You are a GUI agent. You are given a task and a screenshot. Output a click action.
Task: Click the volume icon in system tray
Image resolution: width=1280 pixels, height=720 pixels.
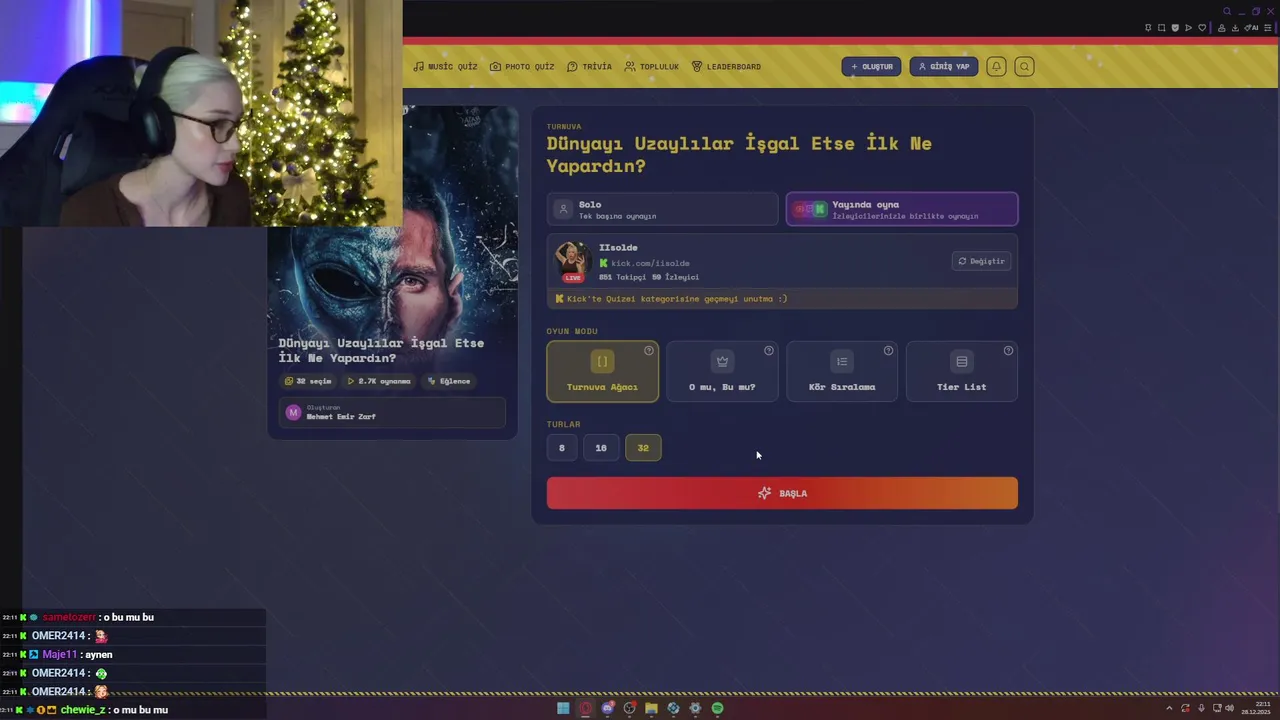[1229, 708]
